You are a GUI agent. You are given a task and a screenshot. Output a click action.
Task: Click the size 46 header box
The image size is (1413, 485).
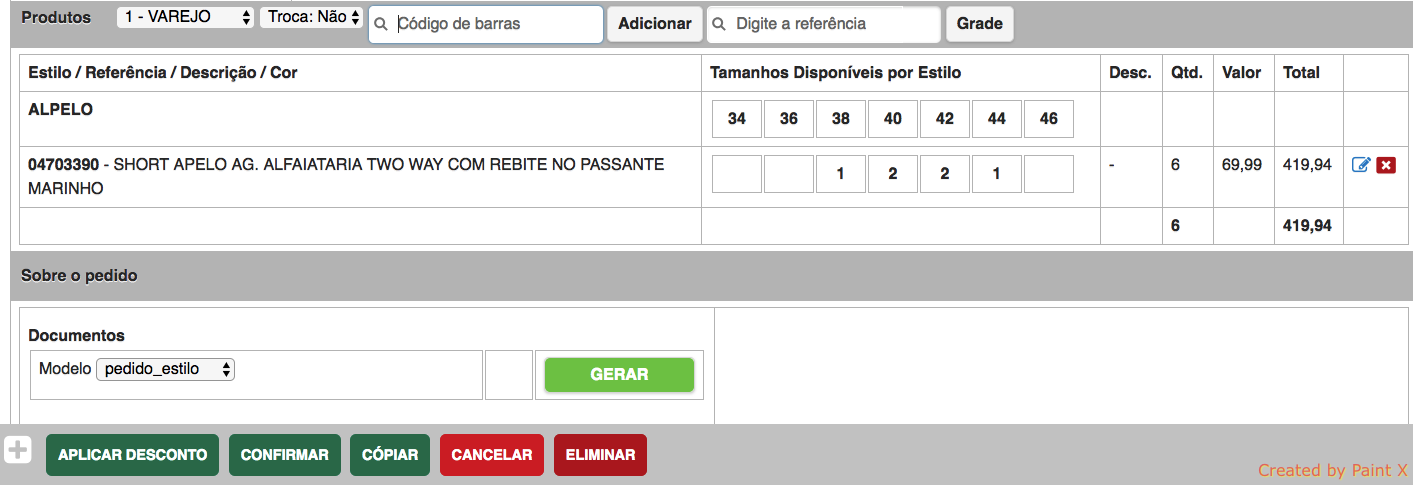(x=1049, y=119)
